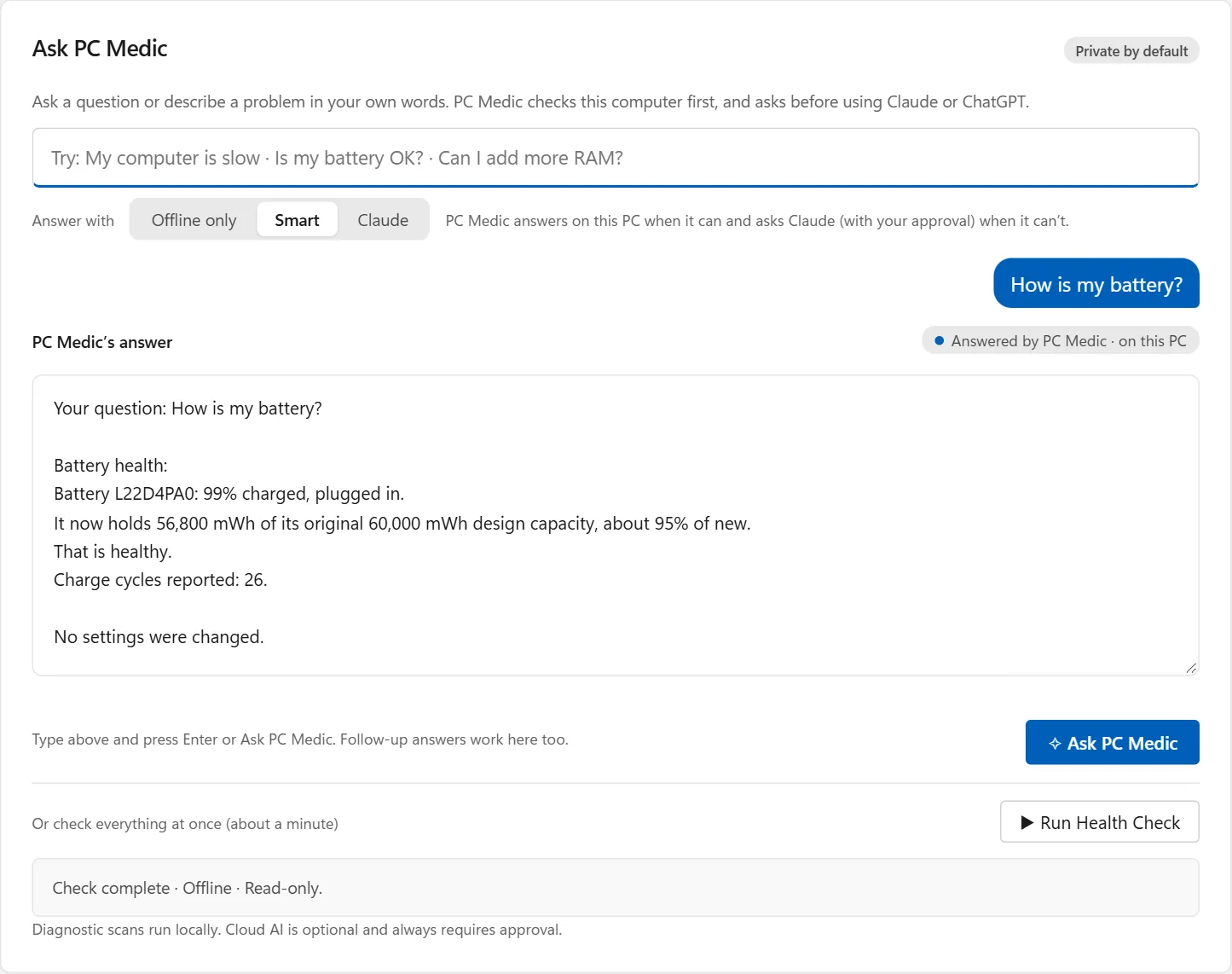Click the 'Answer with' label
The image size is (1232, 974).
click(73, 221)
